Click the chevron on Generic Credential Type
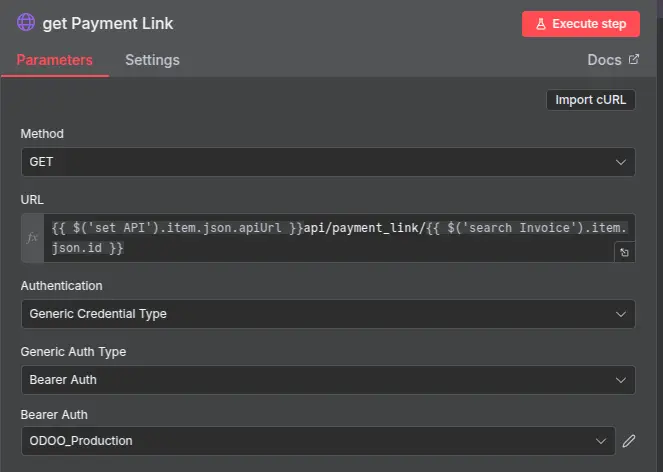This screenshot has height=472, width=663. point(621,314)
